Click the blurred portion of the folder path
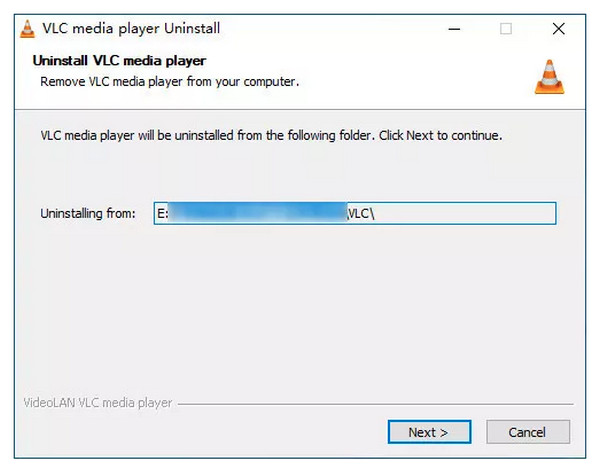The image size is (600, 469). coord(257,213)
